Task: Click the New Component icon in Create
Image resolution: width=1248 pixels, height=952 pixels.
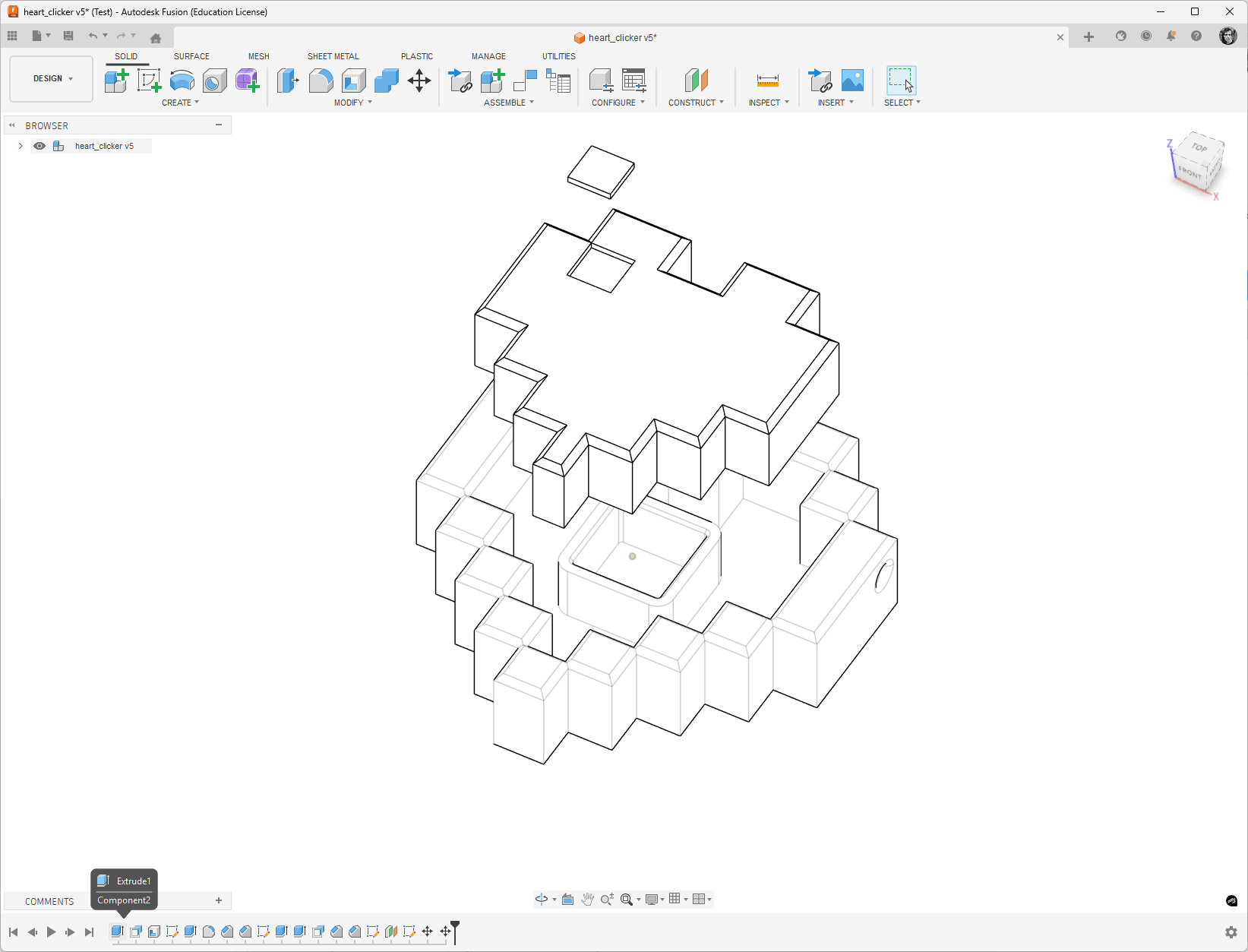Action: (x=116, y=81)
